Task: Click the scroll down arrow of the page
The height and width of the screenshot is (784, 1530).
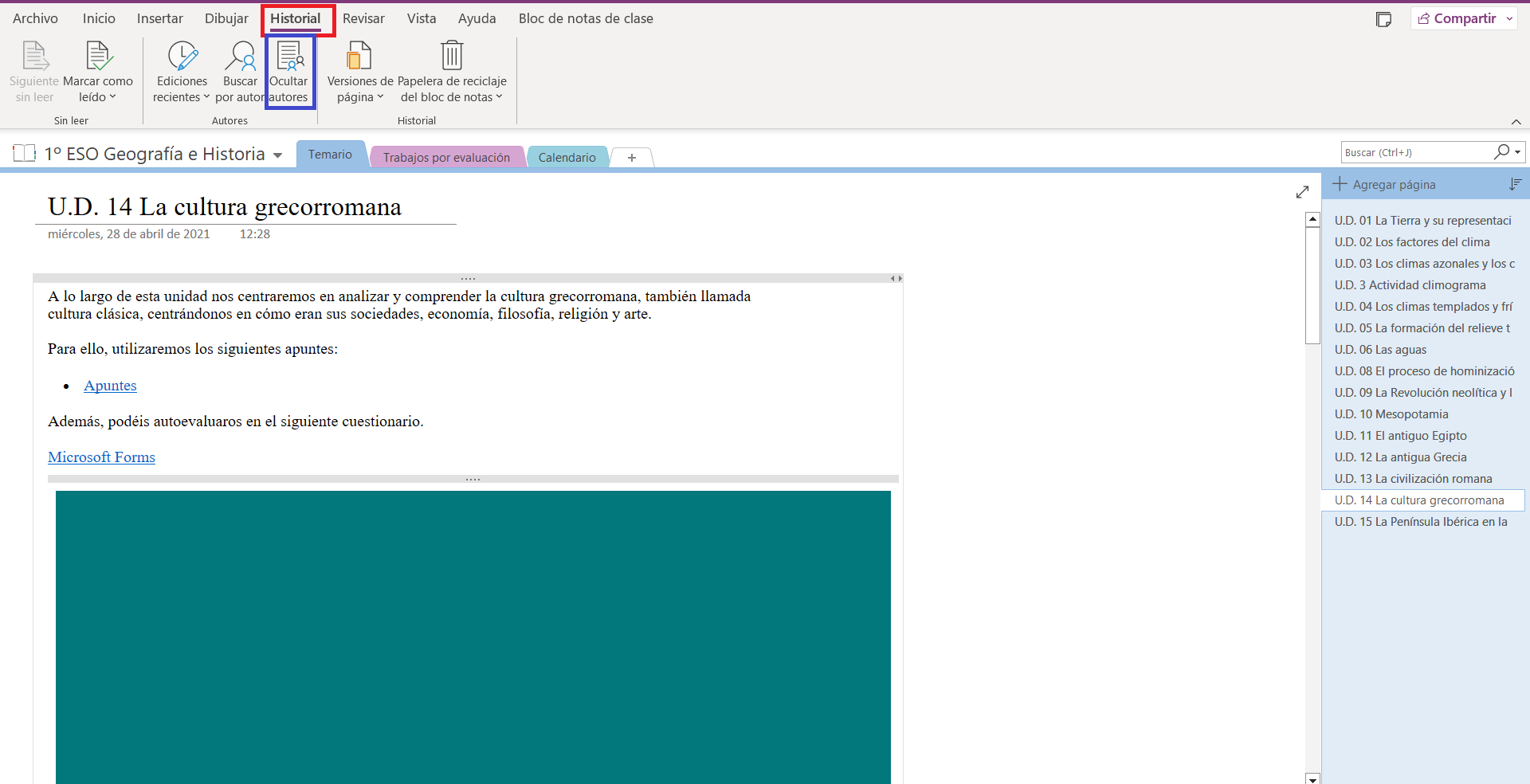Action: tap(1312, 778)
